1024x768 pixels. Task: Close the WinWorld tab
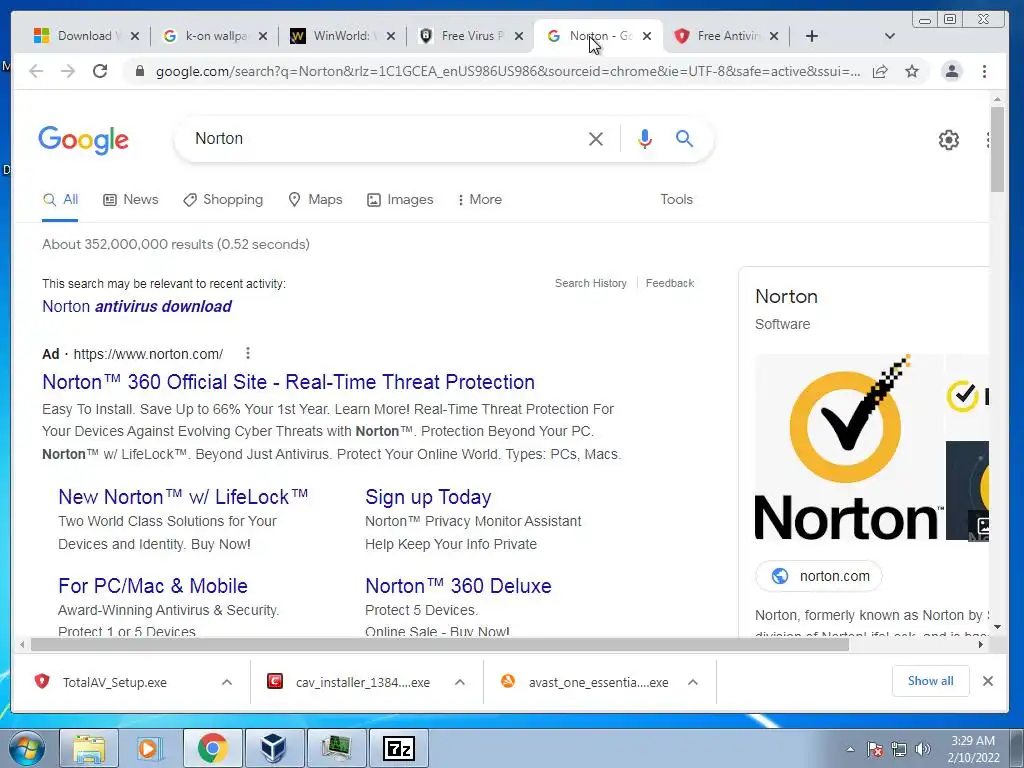point(391,36)
